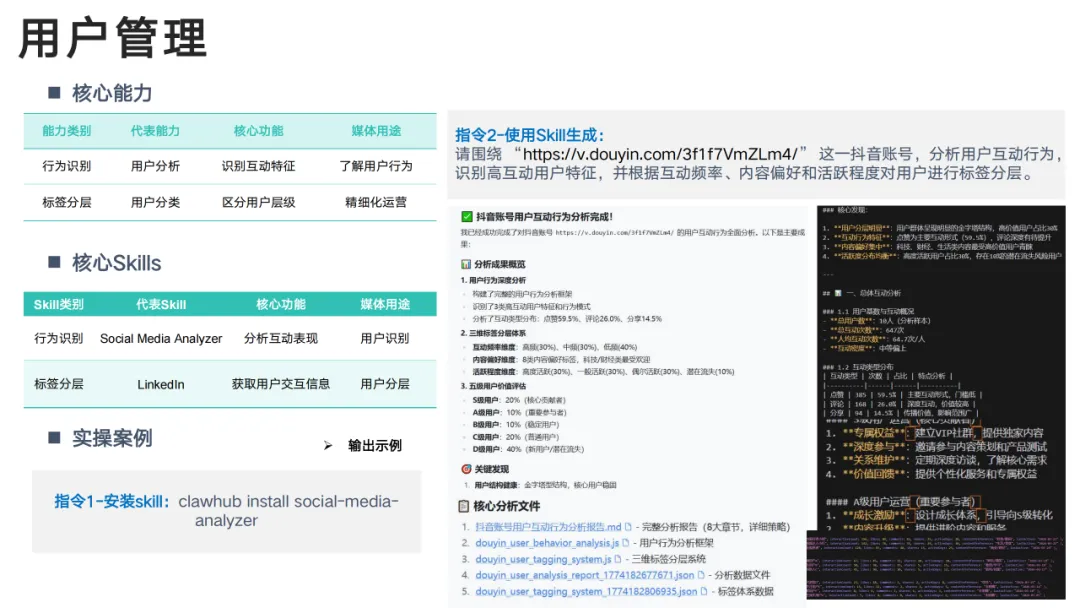Viewport: 1080px width, 608px height.
Task: Click the bar chart icon beside 分析成果概览
Action: pos(466,264)
